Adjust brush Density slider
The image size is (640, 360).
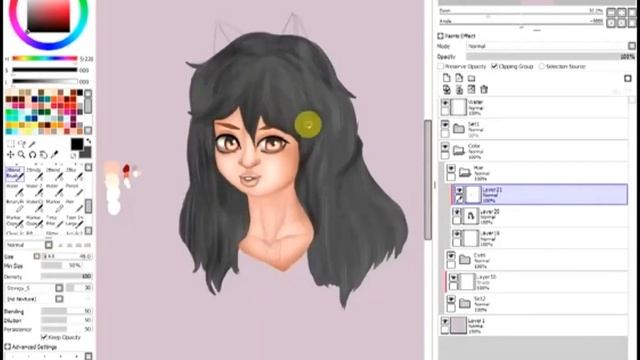(x=67, y=277)
